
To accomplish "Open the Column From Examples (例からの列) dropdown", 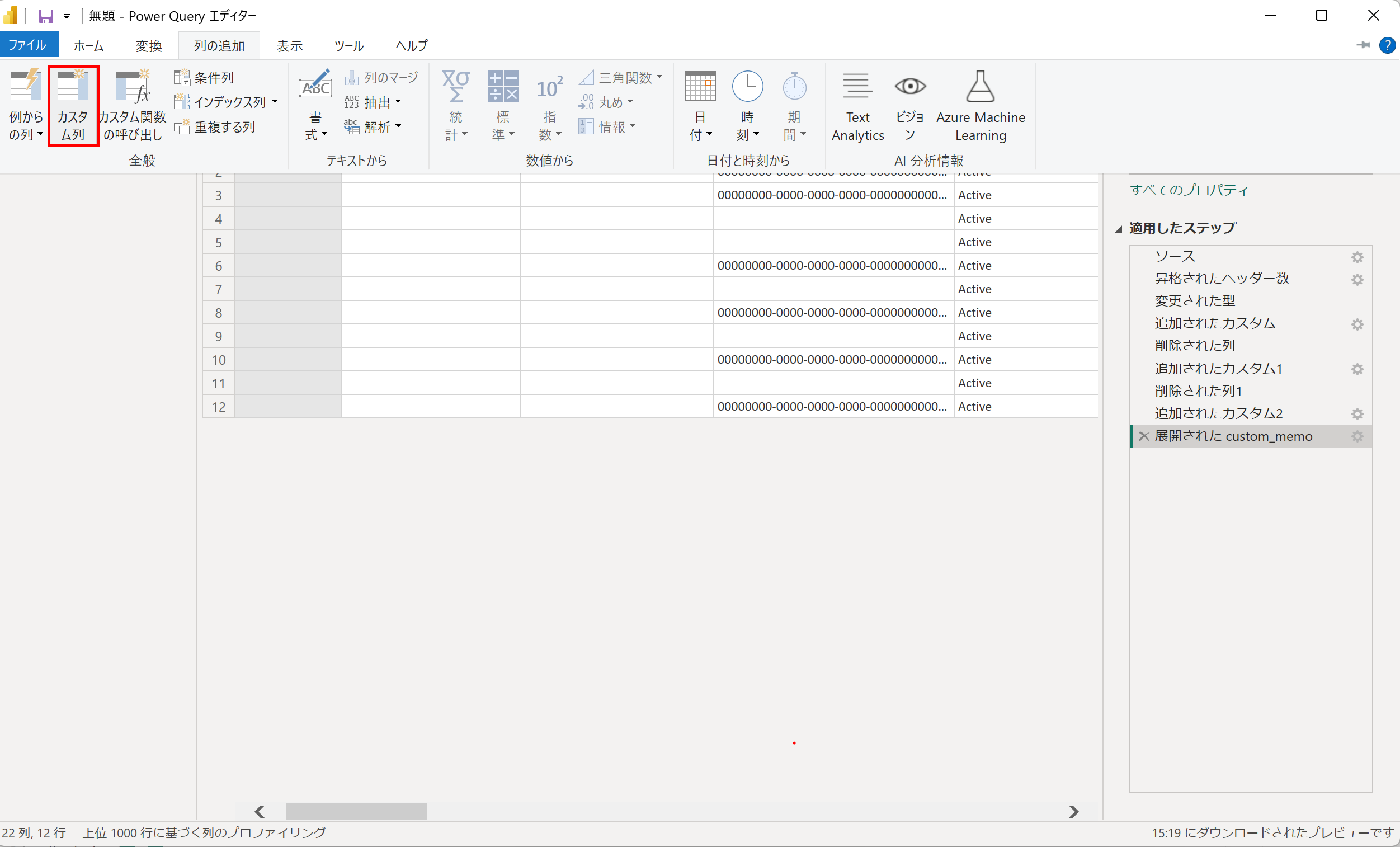I will [40, 135].
